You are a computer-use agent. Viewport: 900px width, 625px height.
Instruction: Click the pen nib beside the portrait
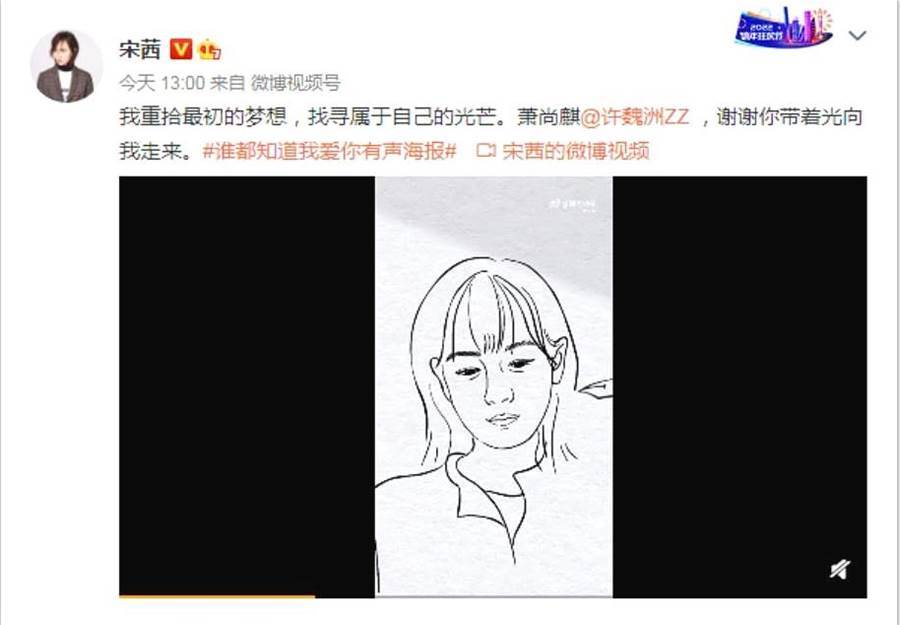596,389
